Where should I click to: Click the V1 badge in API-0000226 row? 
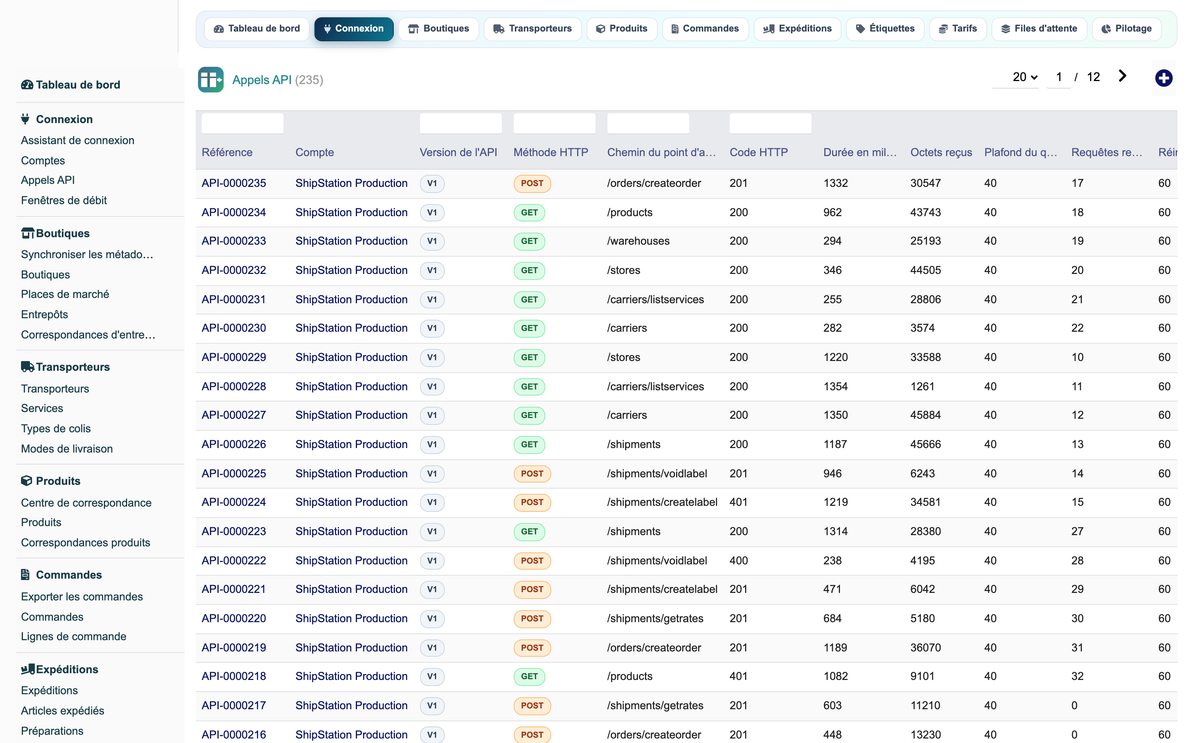[x=432, y=445]
